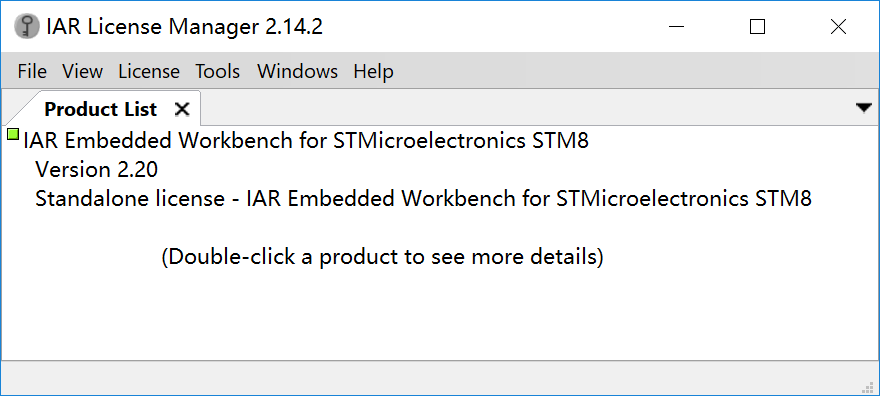Open the Tools menu
Viewport: 880px width, 396px height.
click(218, 71)
